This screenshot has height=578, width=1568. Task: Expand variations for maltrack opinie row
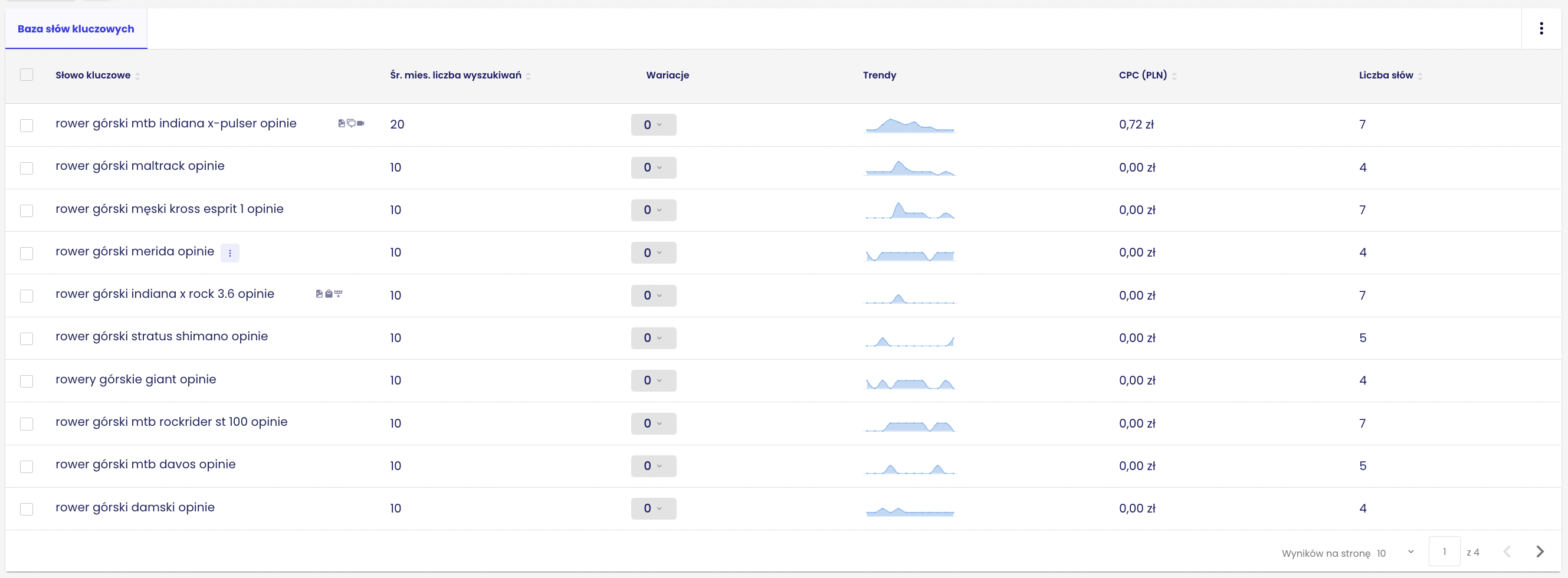653,168
